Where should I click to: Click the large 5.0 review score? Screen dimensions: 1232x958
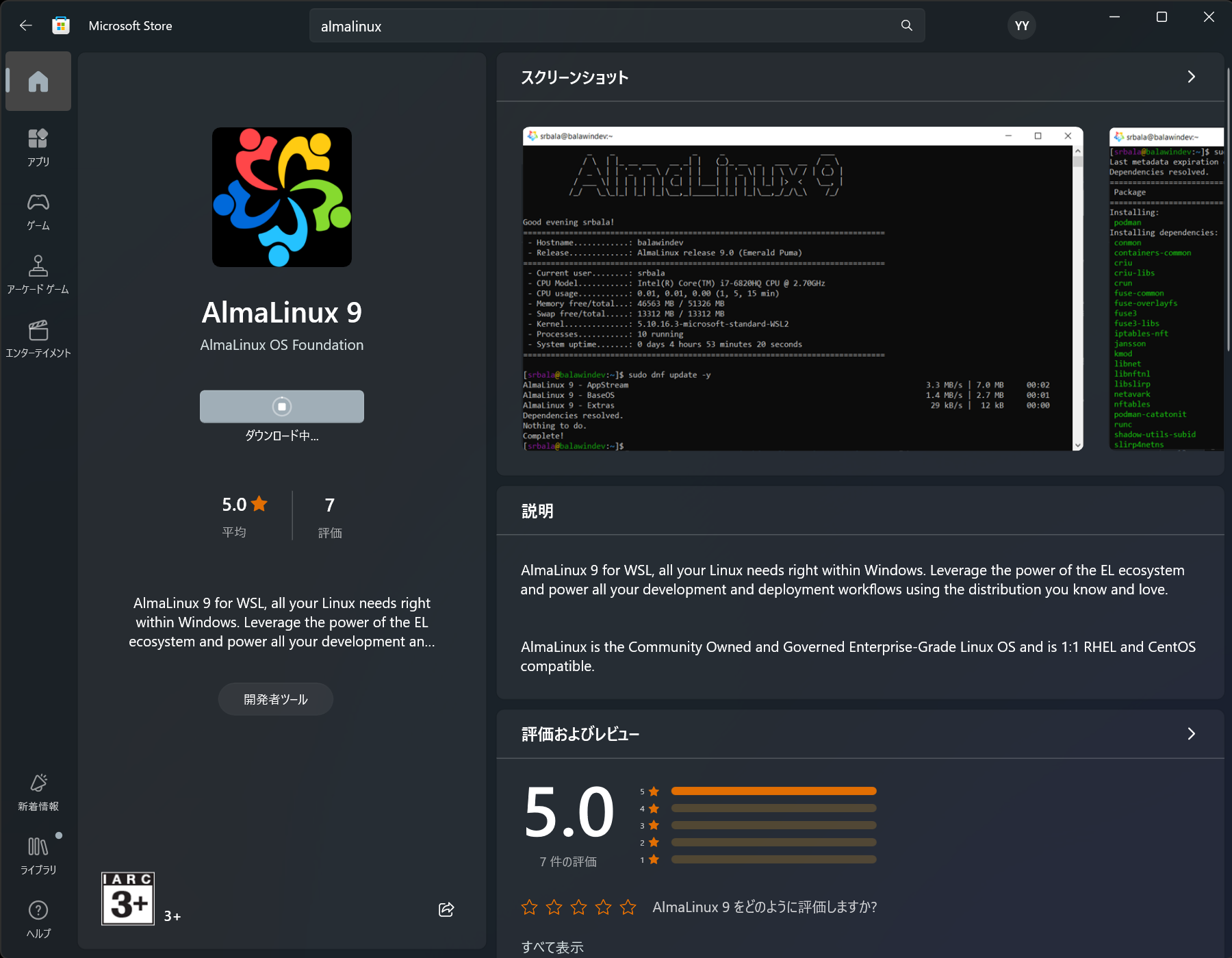pos(569,812)
